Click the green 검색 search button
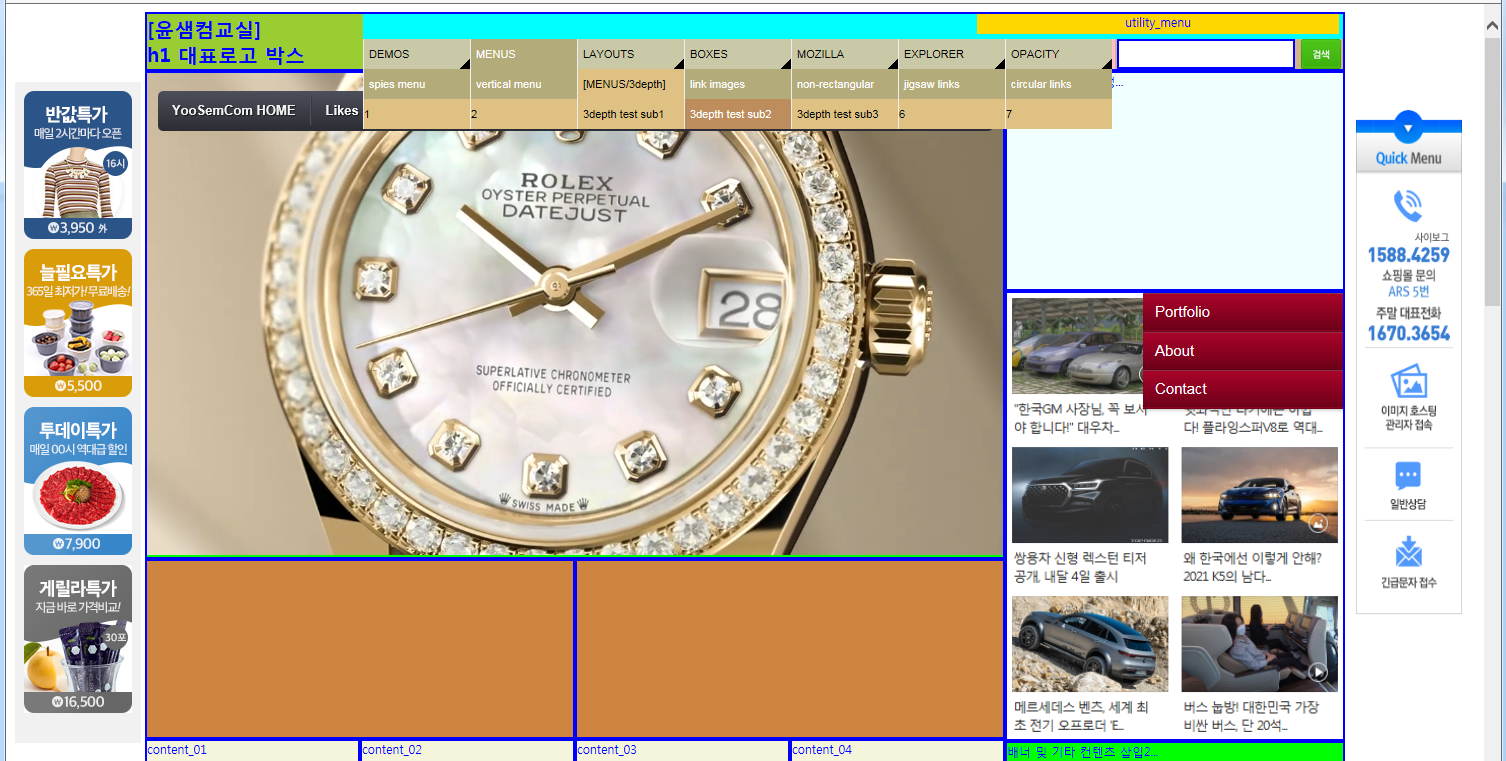This screenshot has width=1506, height=761. tap(1321, 54)
